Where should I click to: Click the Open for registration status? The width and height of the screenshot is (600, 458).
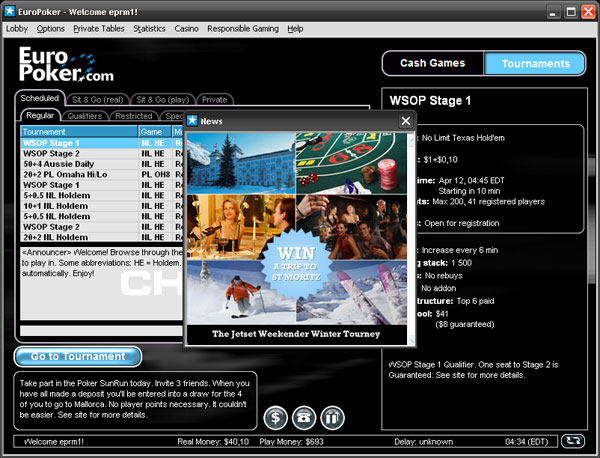[x=461, y=223]
